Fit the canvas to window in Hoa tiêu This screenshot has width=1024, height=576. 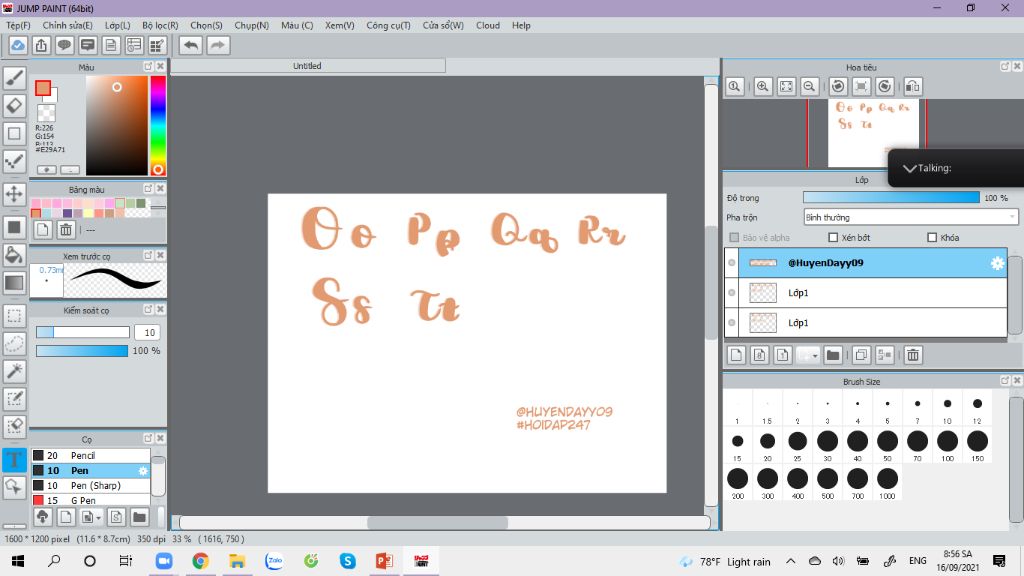point(786,86)
